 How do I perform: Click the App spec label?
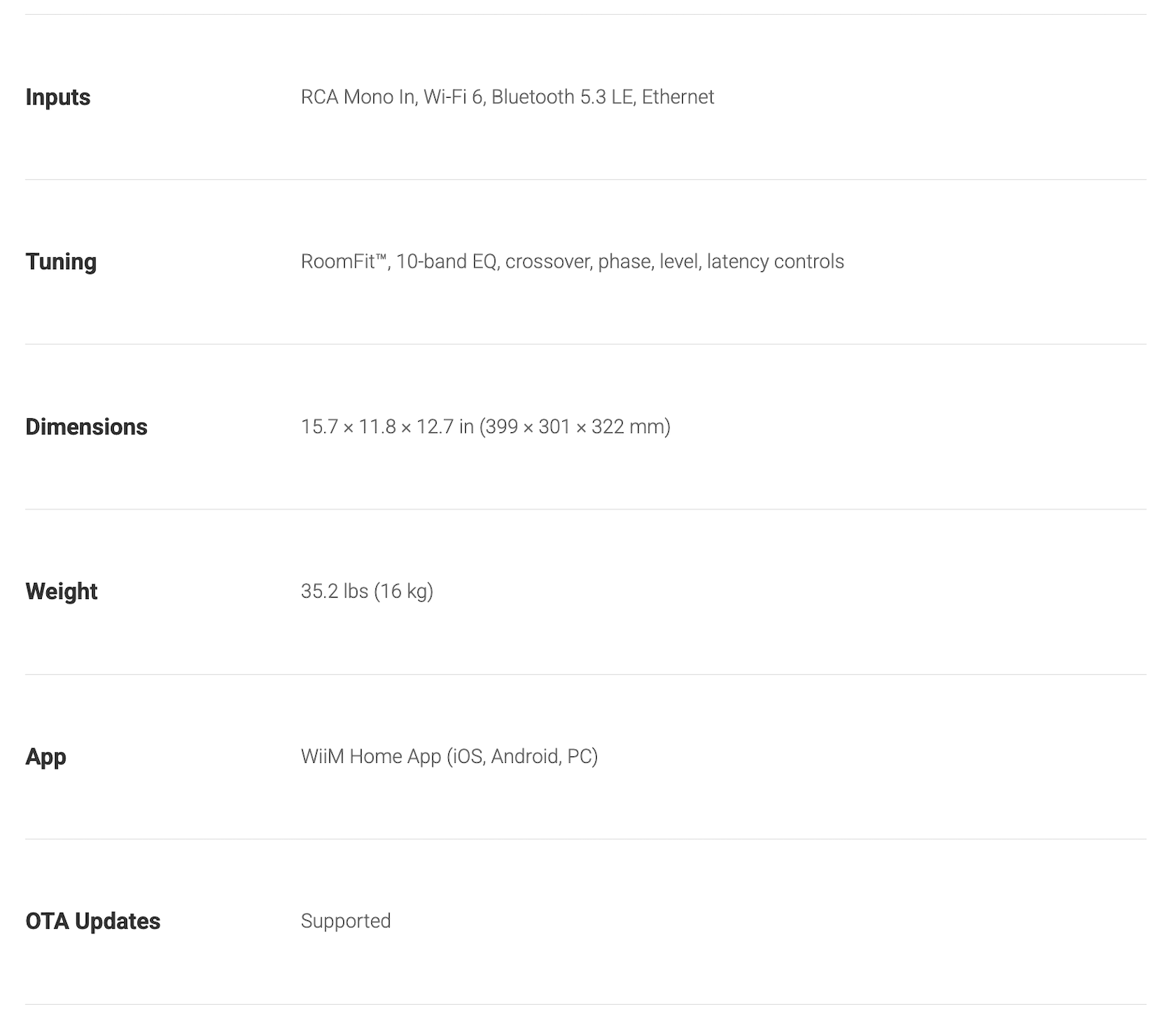[46, 757]
